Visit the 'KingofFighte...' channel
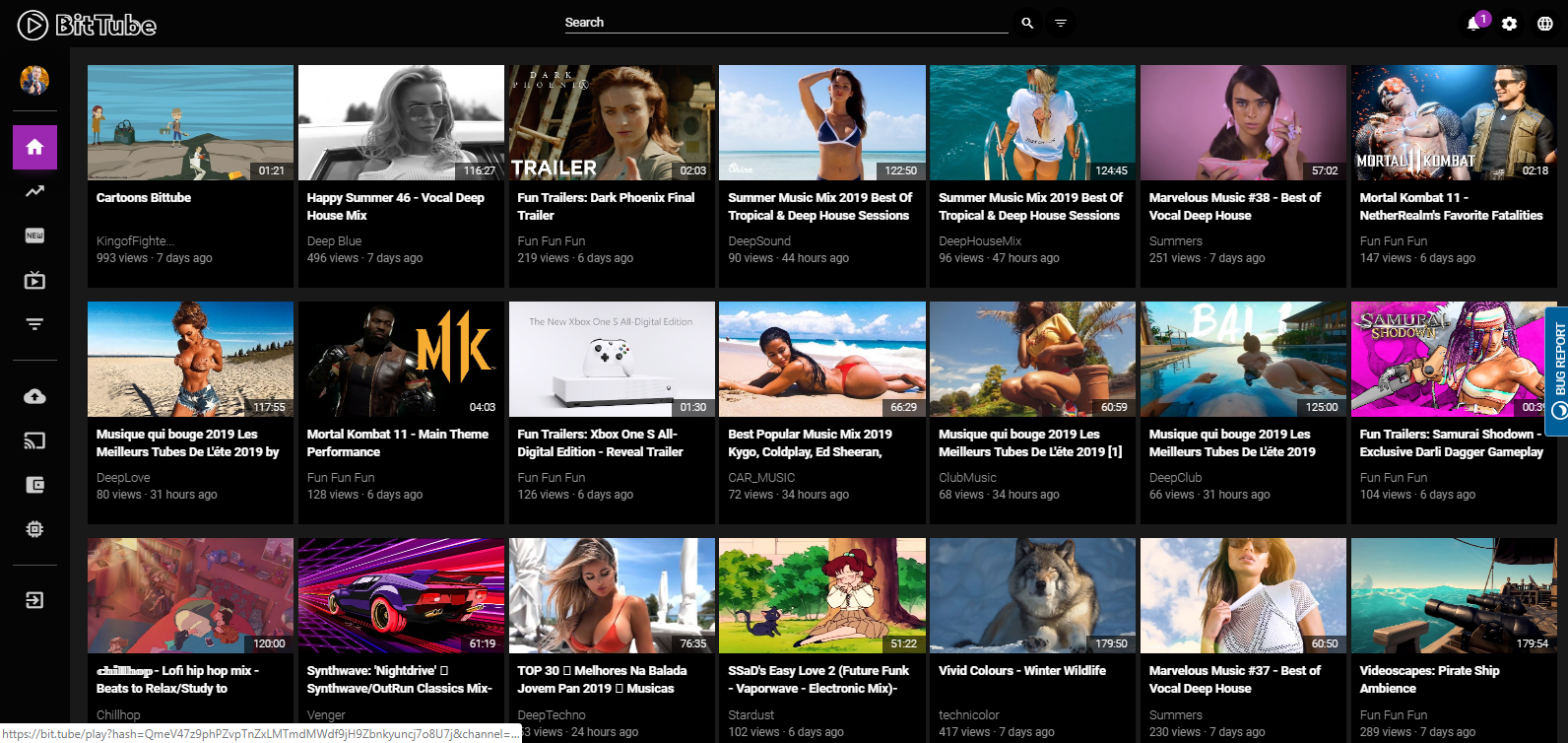The height and width of the screenshot is (743, 1568). (135, 240)
